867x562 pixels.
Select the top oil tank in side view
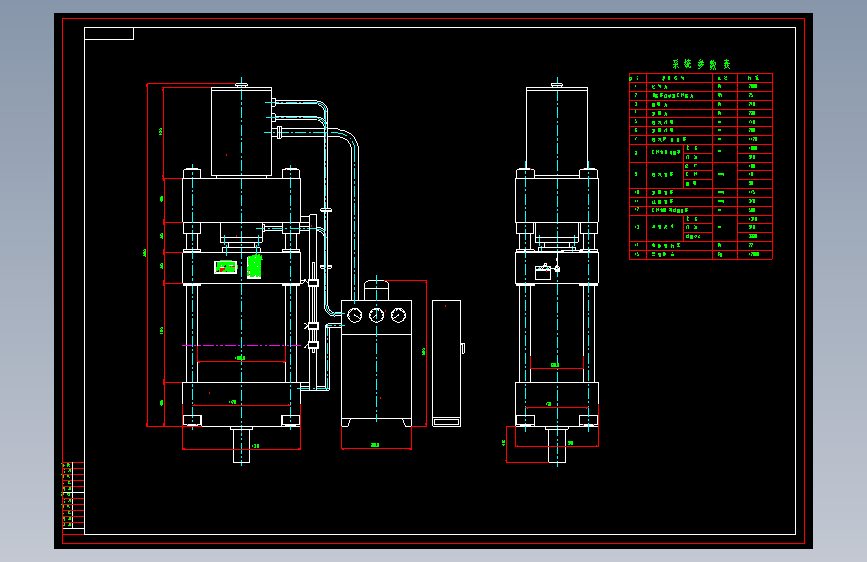click(556, 132)
